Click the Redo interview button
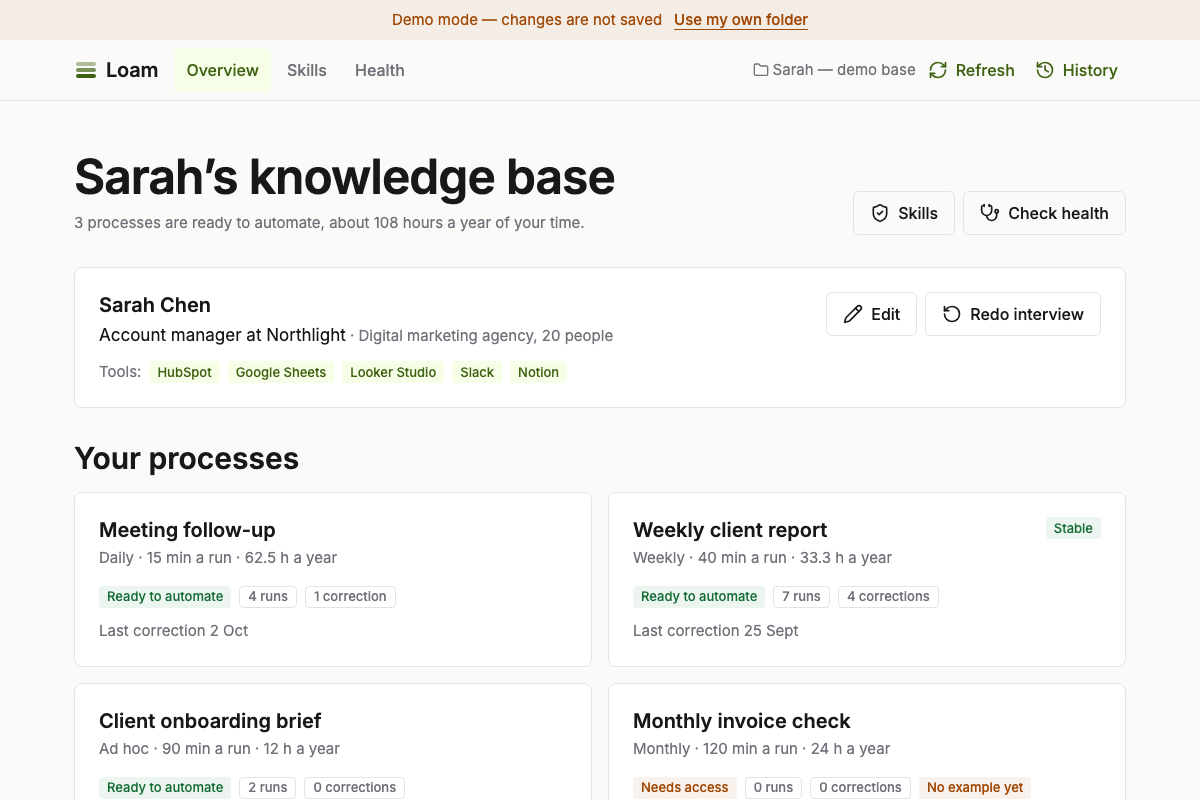The height and width of the screenshot is (800, 1200). tap(1013, 314)
